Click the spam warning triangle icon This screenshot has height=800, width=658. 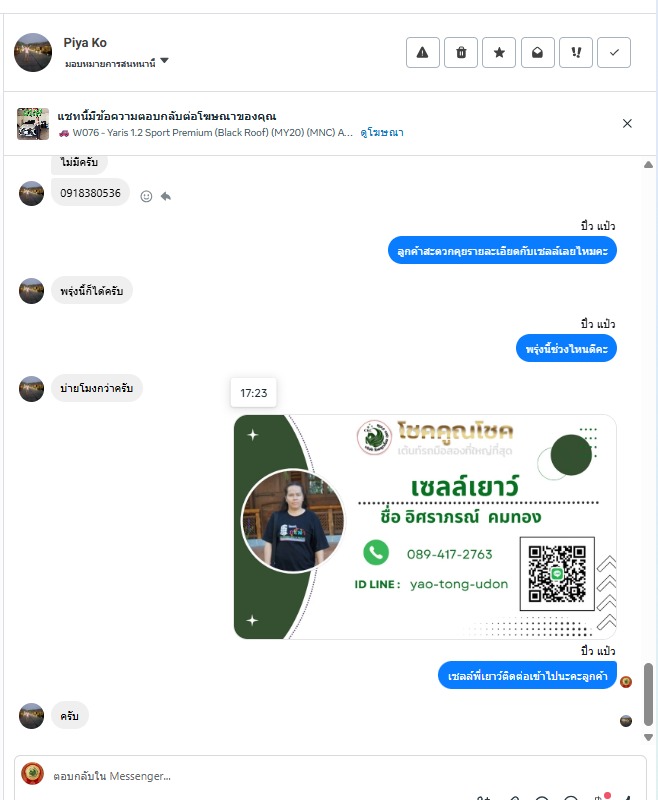(x=422, y=53)
